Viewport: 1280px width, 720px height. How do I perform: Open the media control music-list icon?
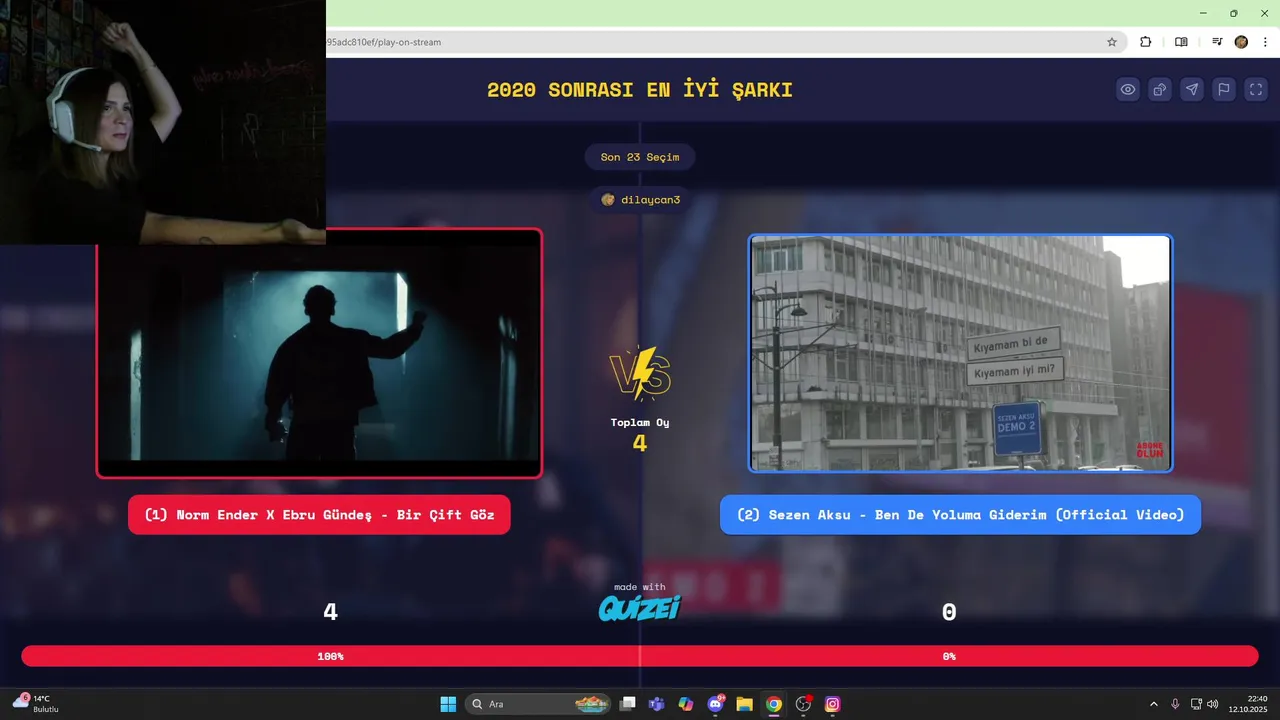pos(1217,42)
